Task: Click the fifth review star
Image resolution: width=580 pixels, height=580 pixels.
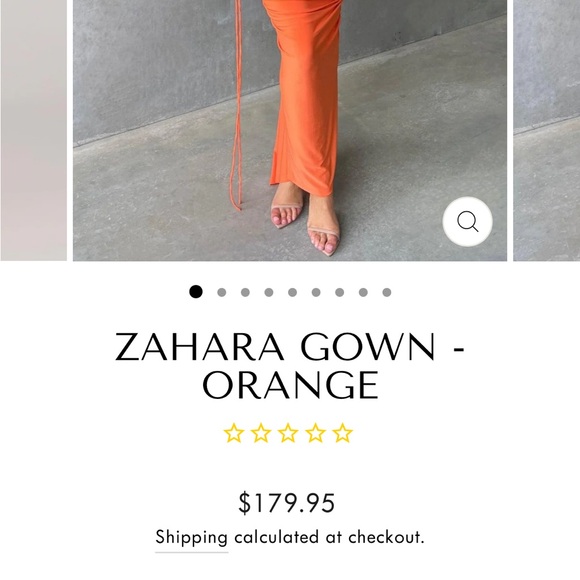Action: [343, 433]
